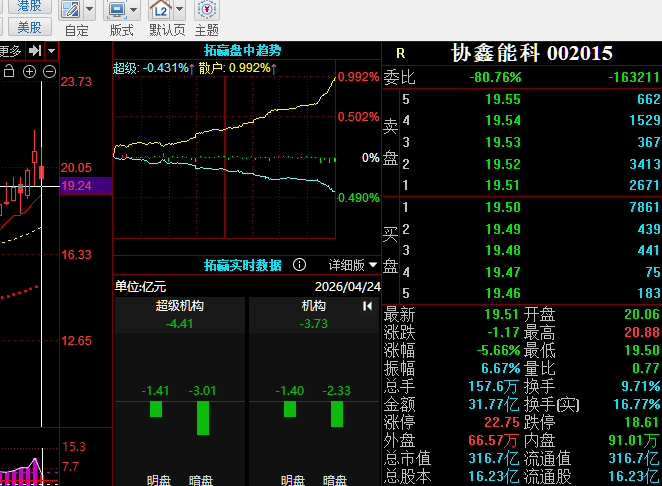This screenshot has width=662, height=486.
Task: Click buy-1 price 19.50
Action: [x=503, y=207]
